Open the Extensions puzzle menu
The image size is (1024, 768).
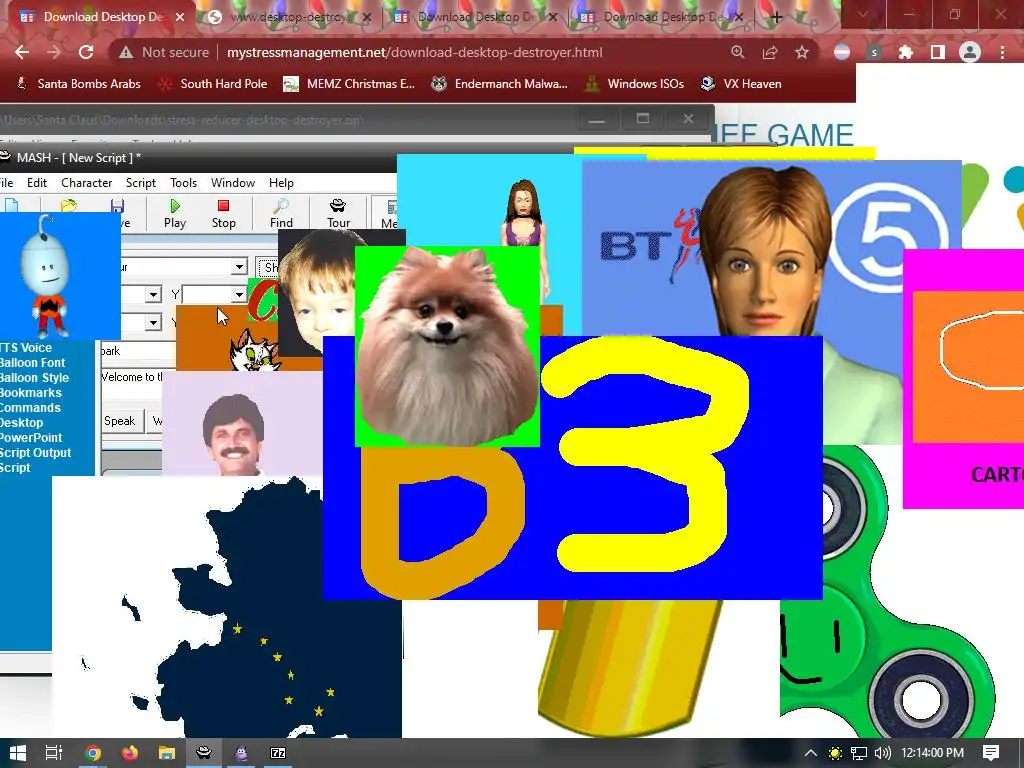click(x=906, y=52)
